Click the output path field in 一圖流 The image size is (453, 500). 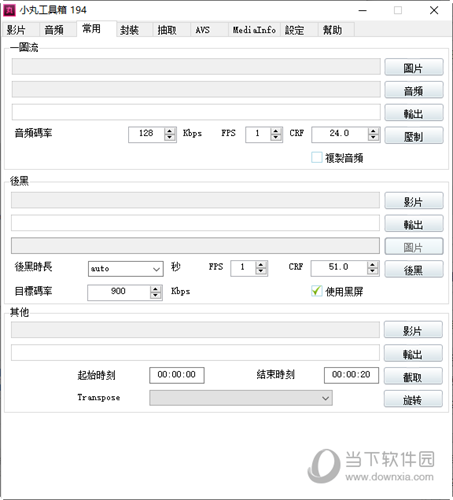(196, 112)
